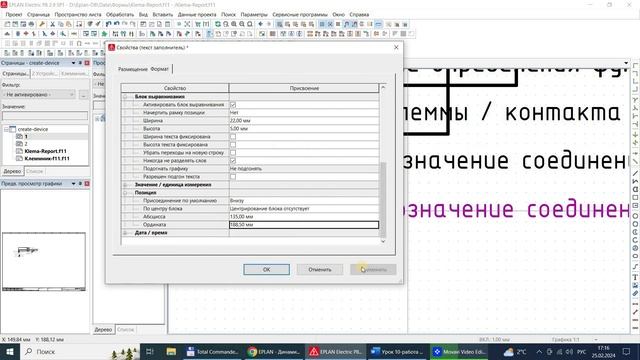Click the yellow wrench icon in the toolbar
Screen dimensions: 640x360
click(42, 24)
